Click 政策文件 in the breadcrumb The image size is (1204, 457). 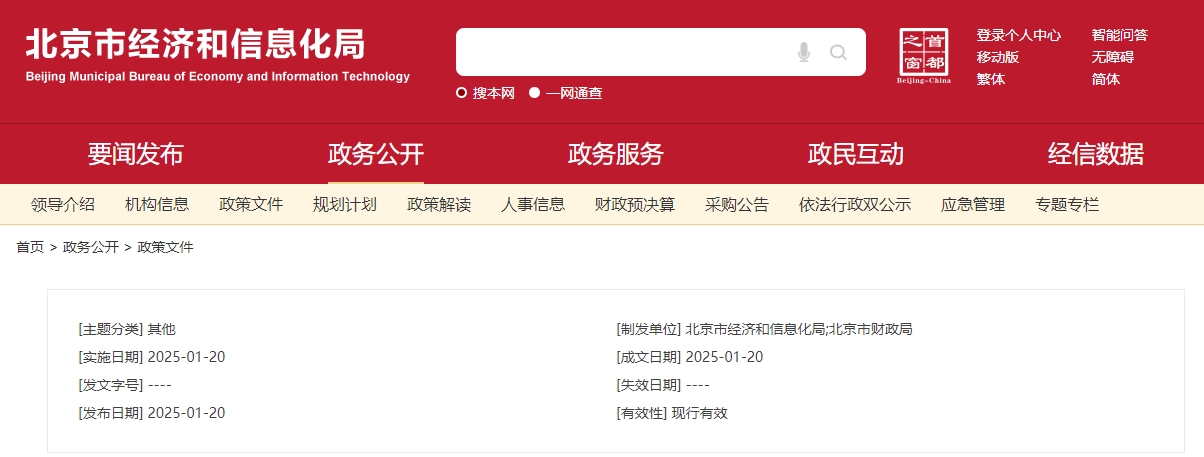[x=165, y=247]
